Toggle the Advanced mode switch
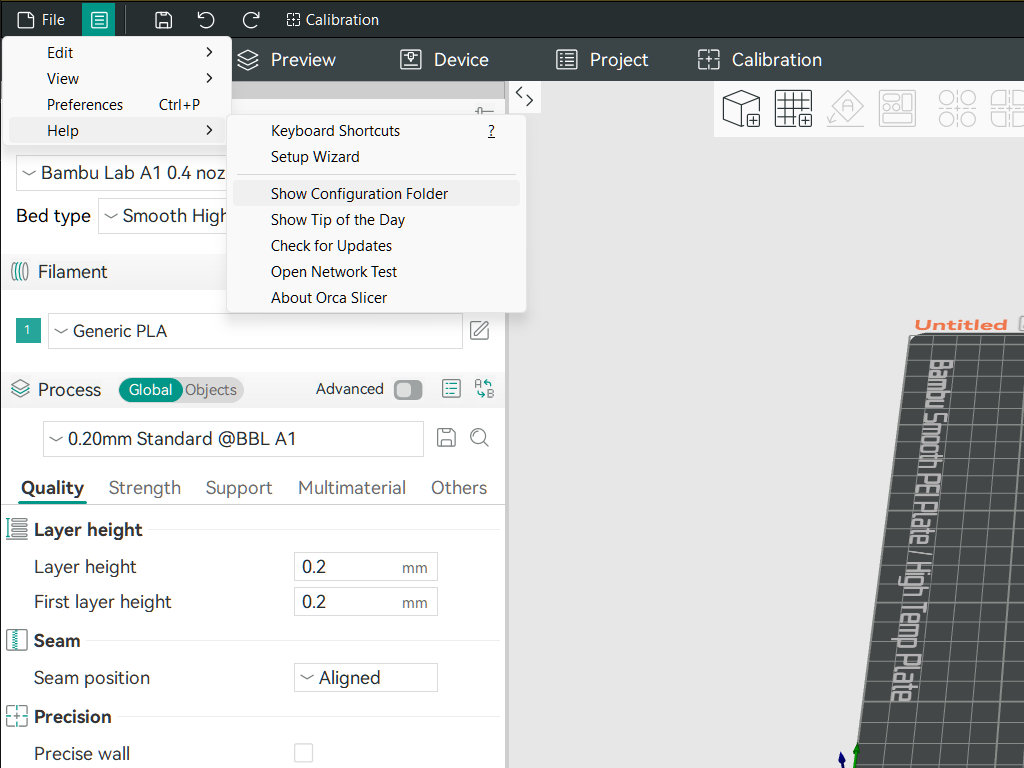The image size is (1024, 768). (x=408, y=390)
